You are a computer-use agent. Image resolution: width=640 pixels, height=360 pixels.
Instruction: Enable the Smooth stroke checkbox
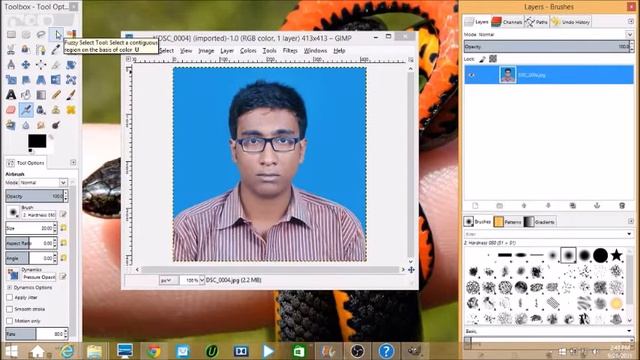click(9, 309)
